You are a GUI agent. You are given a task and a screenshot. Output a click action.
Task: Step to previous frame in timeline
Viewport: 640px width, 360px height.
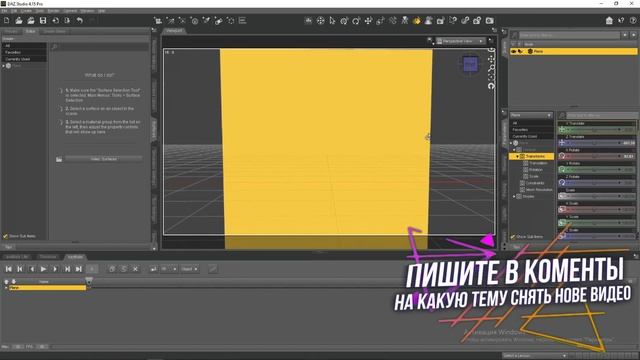point(32,269)
